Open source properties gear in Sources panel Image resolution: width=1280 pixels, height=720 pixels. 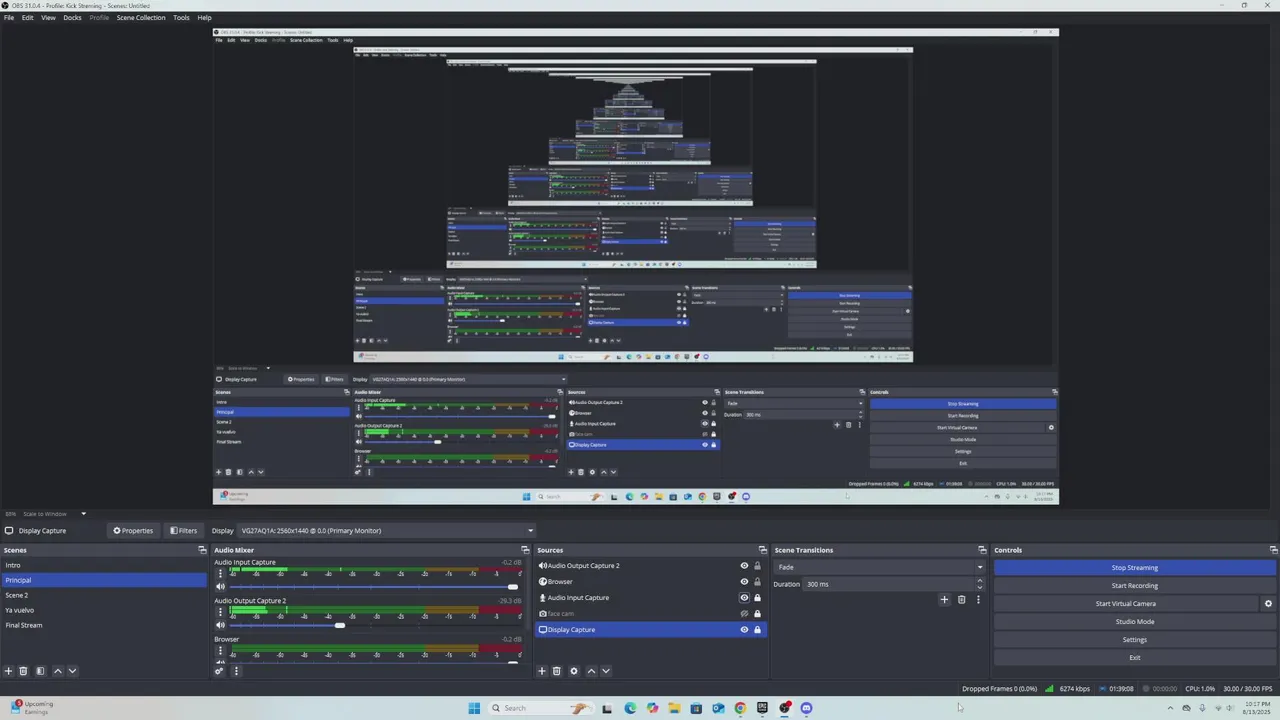coord(574,671)
